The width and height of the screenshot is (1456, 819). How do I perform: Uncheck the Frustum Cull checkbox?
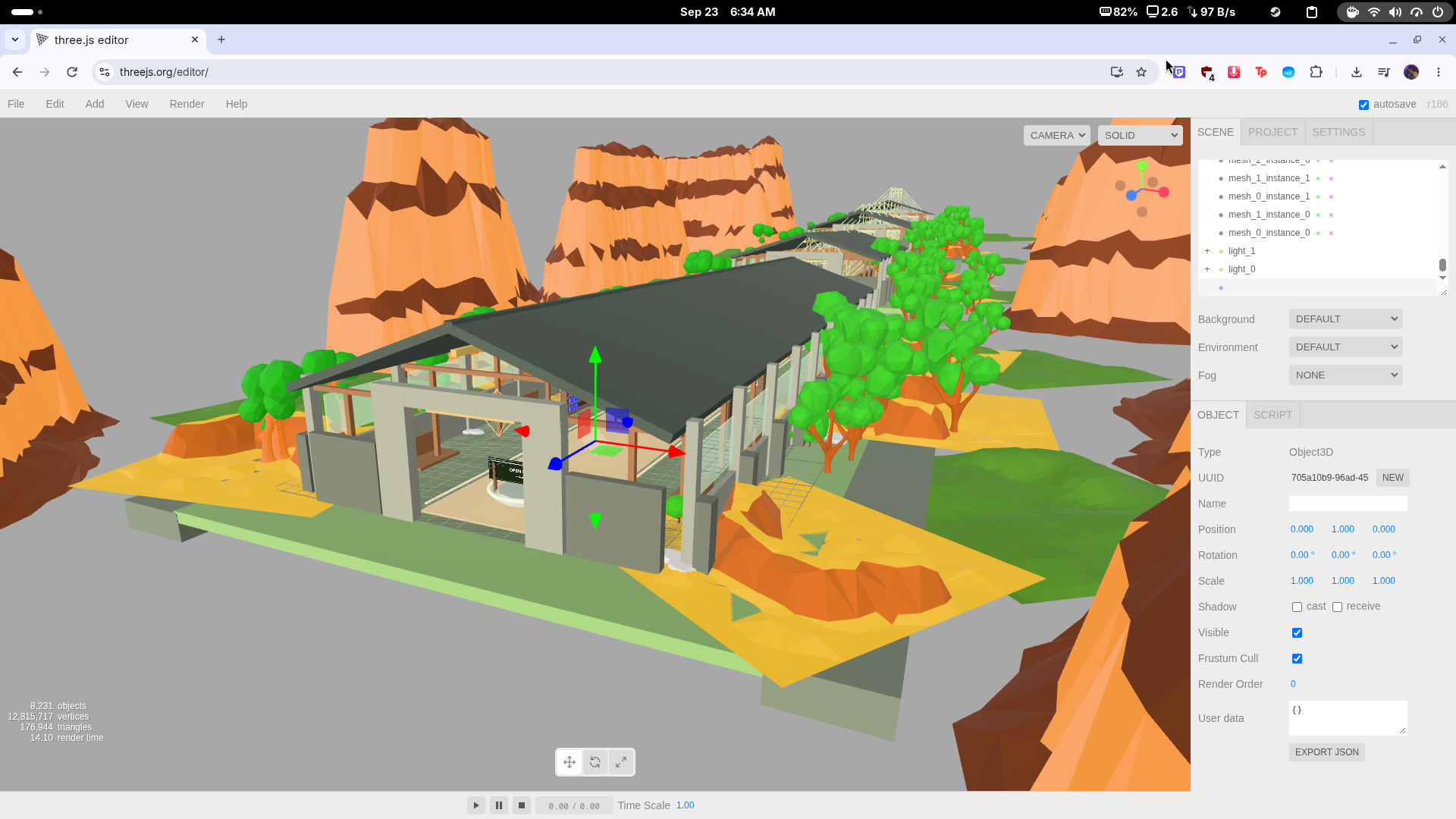pyautogui.click(x=1297, y=659)
